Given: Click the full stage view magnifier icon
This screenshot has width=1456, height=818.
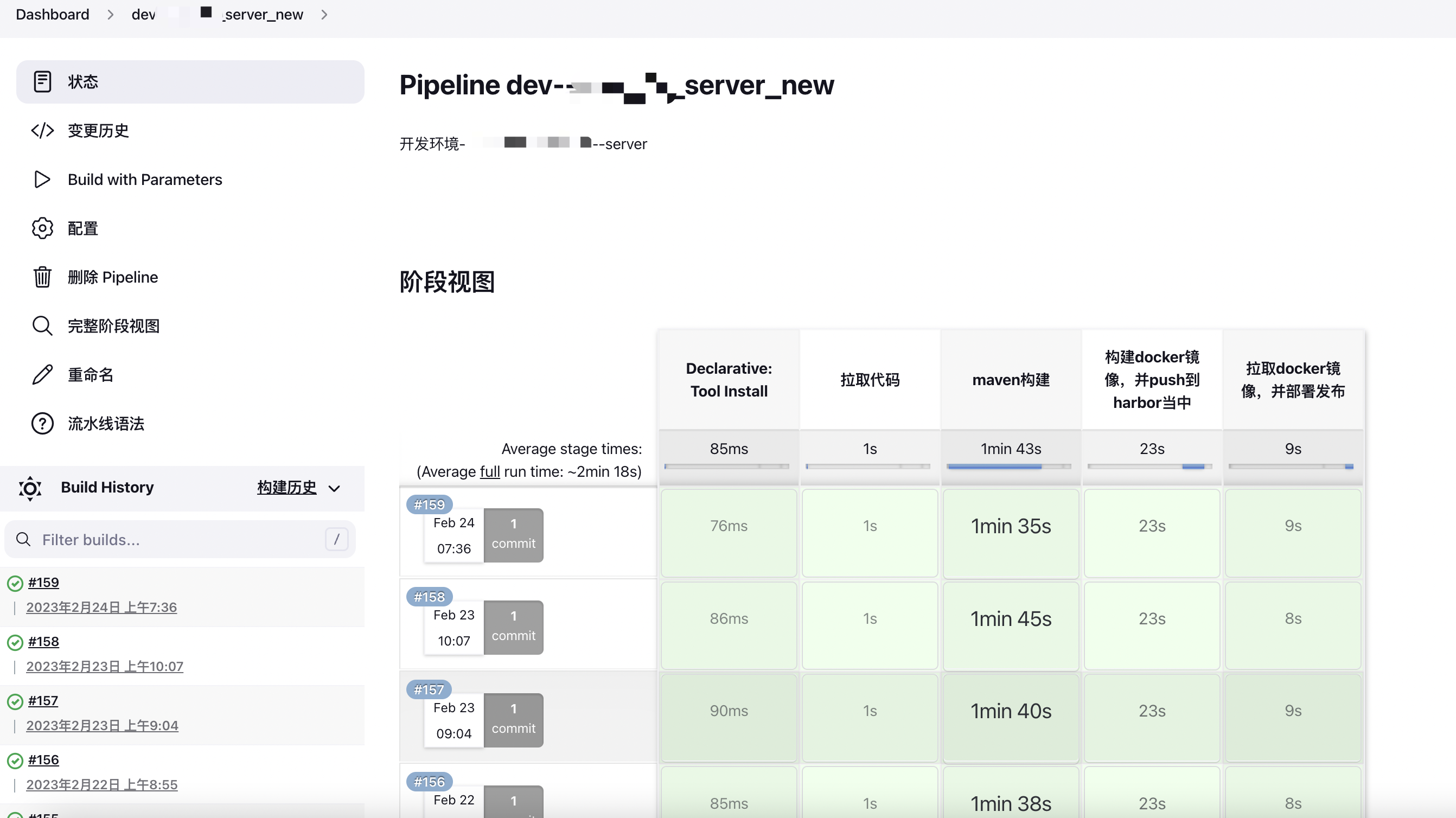Looking at the screenshot, I should click(x=42, y=326).
